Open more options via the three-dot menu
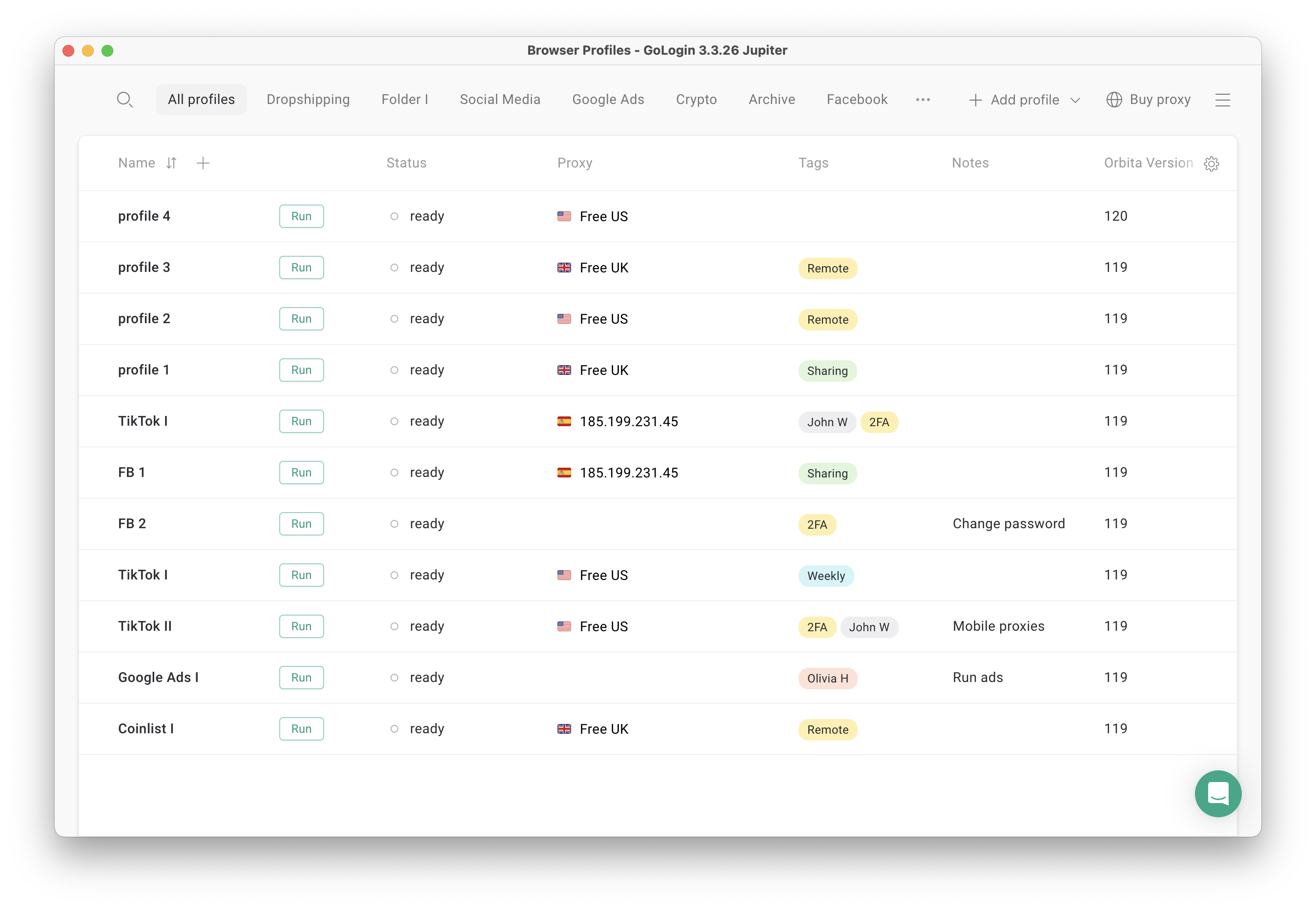 tap(923, 99)
